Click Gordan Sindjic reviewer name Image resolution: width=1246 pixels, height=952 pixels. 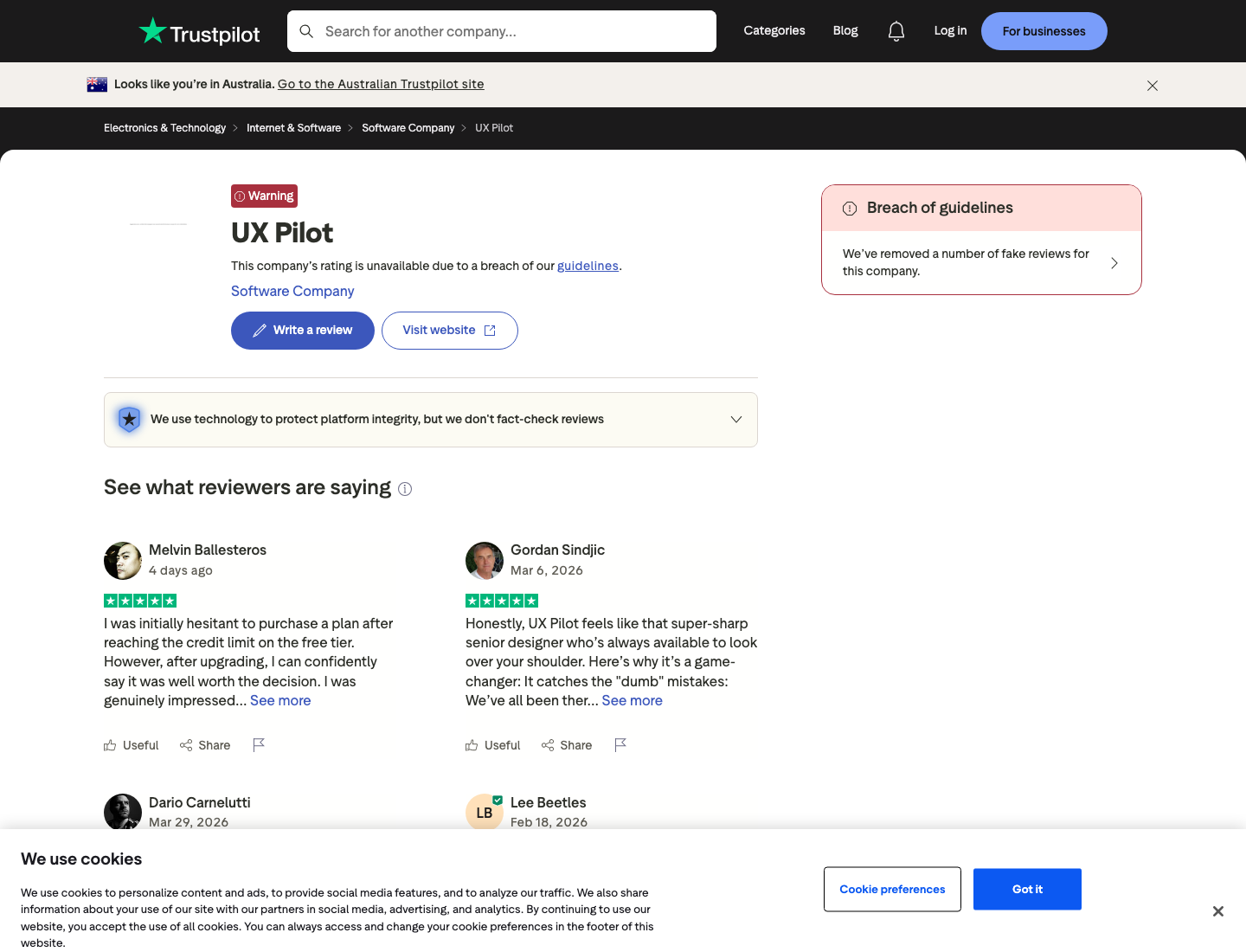[x=557, y=550]
